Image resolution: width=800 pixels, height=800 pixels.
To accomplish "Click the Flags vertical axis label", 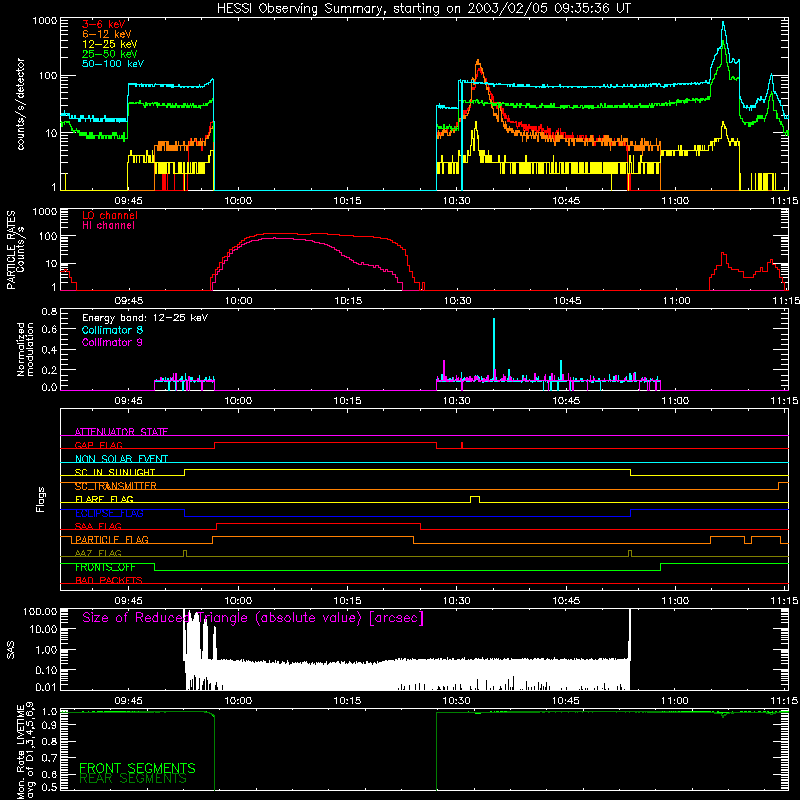I will (x=41, y=499).
